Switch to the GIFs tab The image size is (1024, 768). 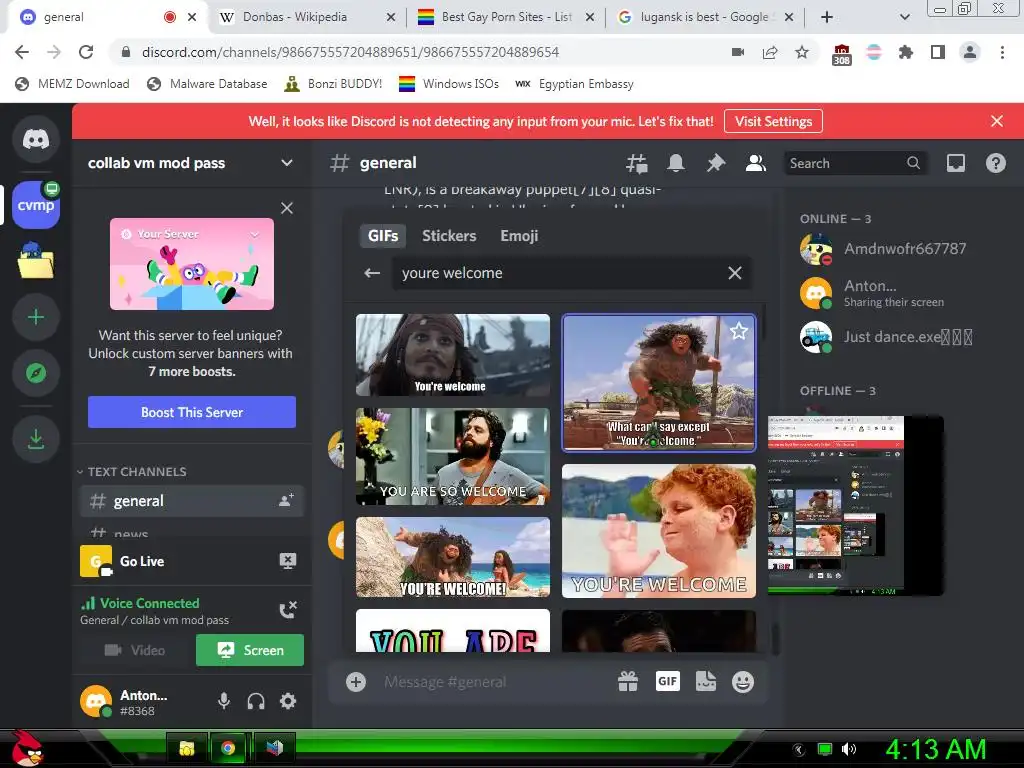(x=383, y=236)
